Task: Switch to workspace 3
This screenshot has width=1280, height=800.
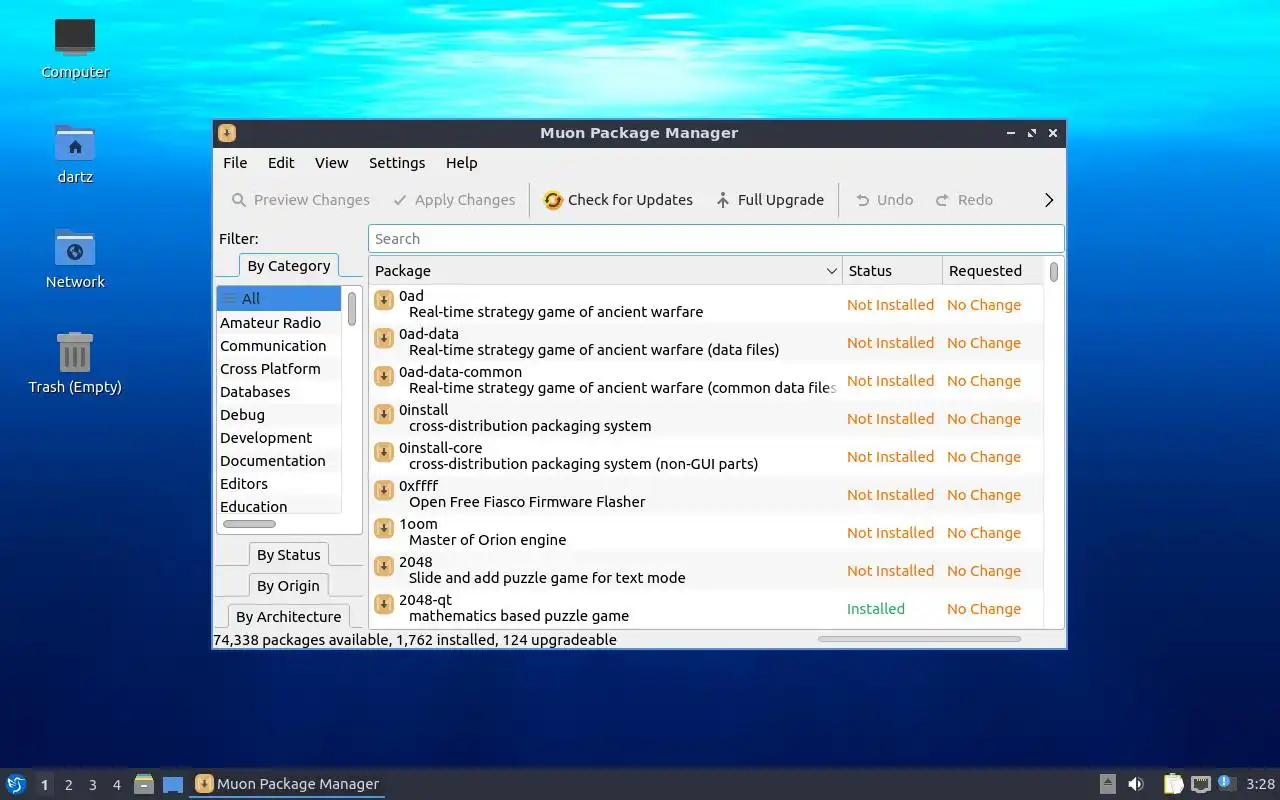Action: 93,785
